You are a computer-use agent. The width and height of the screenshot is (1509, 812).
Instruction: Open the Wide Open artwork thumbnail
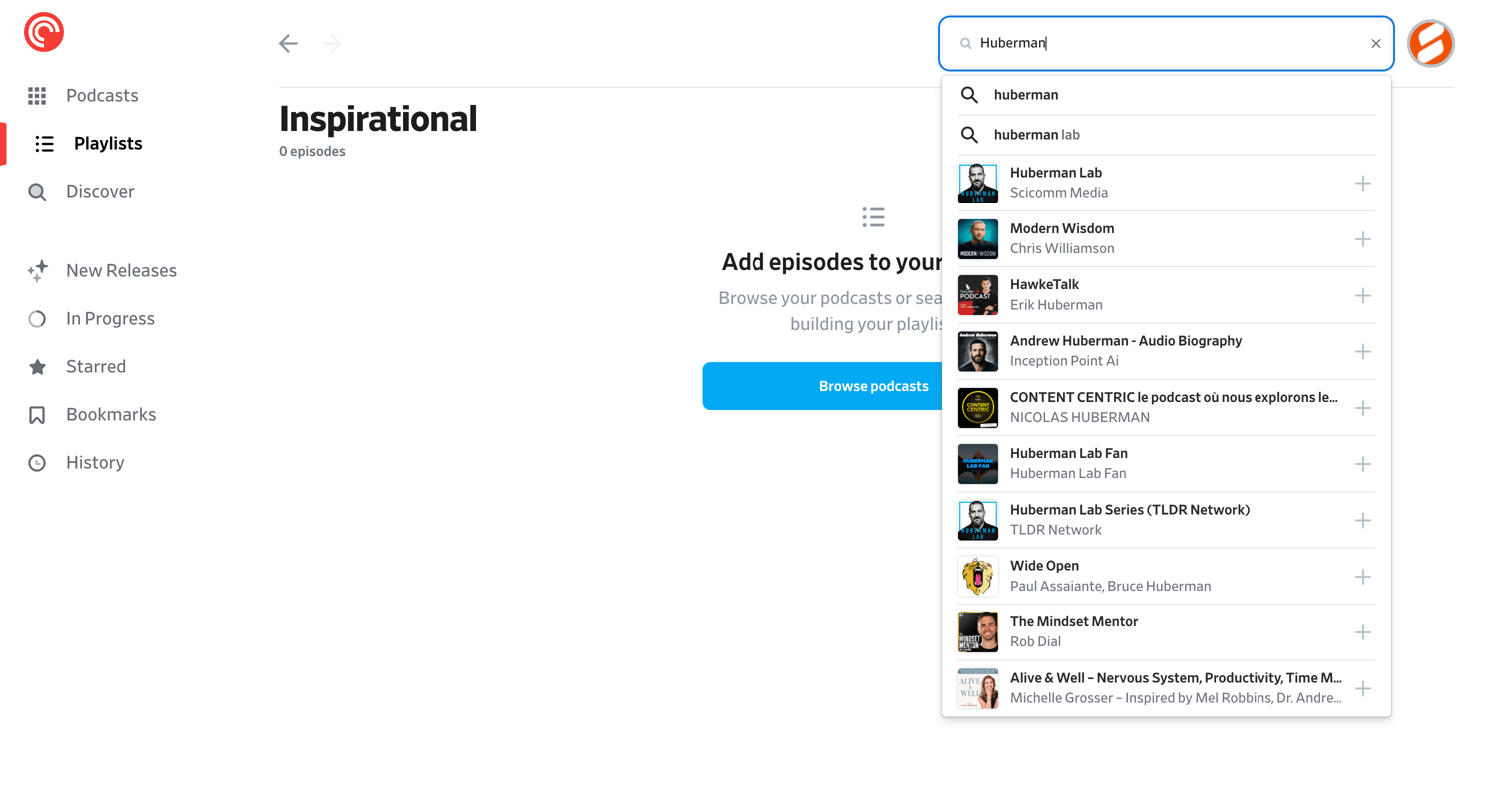(978, 577)
